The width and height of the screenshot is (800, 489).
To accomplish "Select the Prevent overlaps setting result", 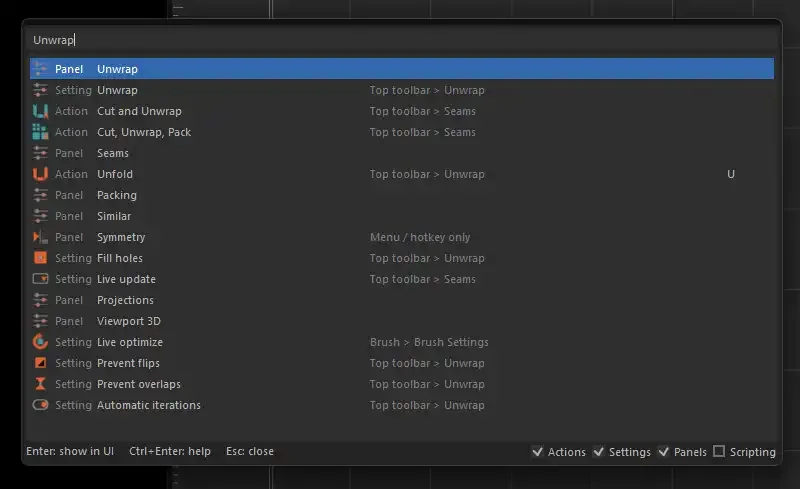I will 402,384.
